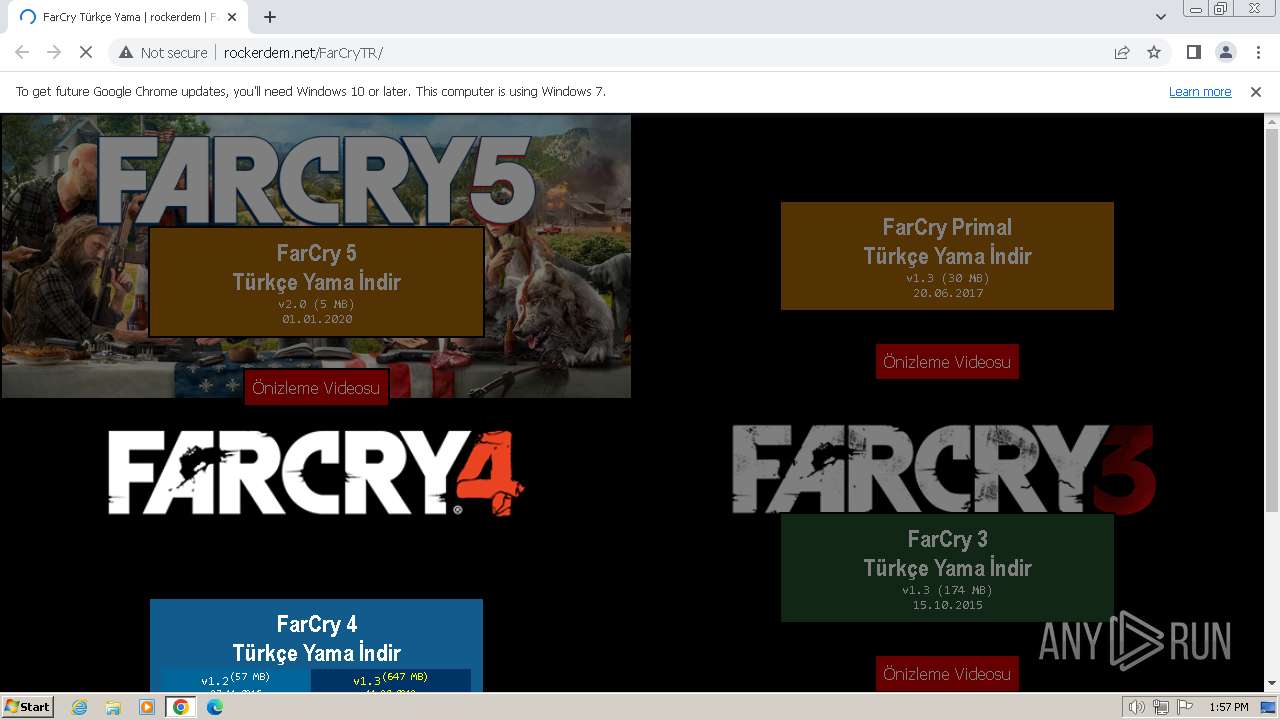
Task: Dismiss the Chrome update notification bar
Action: tap(1256, 92)
